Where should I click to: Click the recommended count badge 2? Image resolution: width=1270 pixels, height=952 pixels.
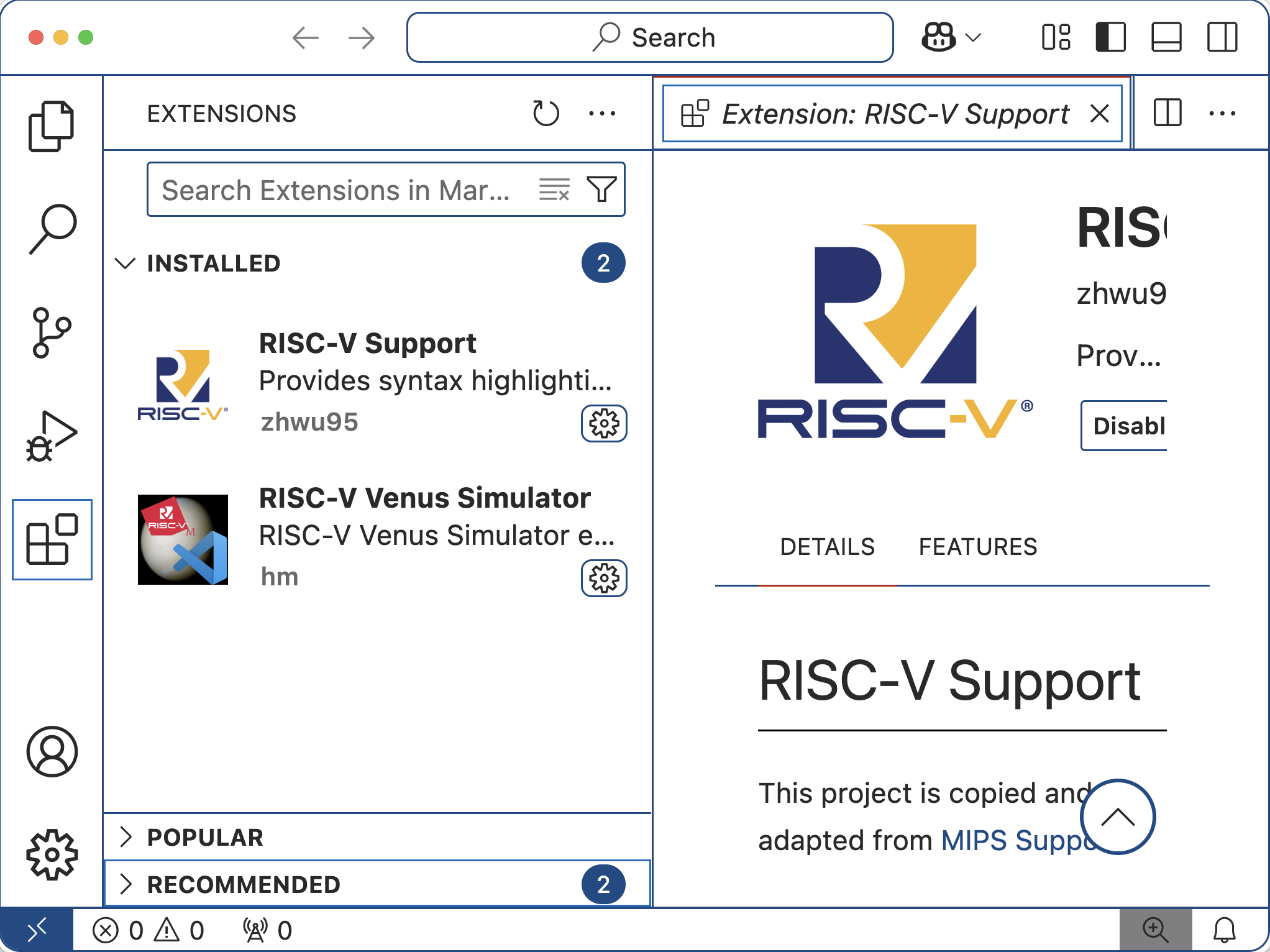click(x=603, y=884)
